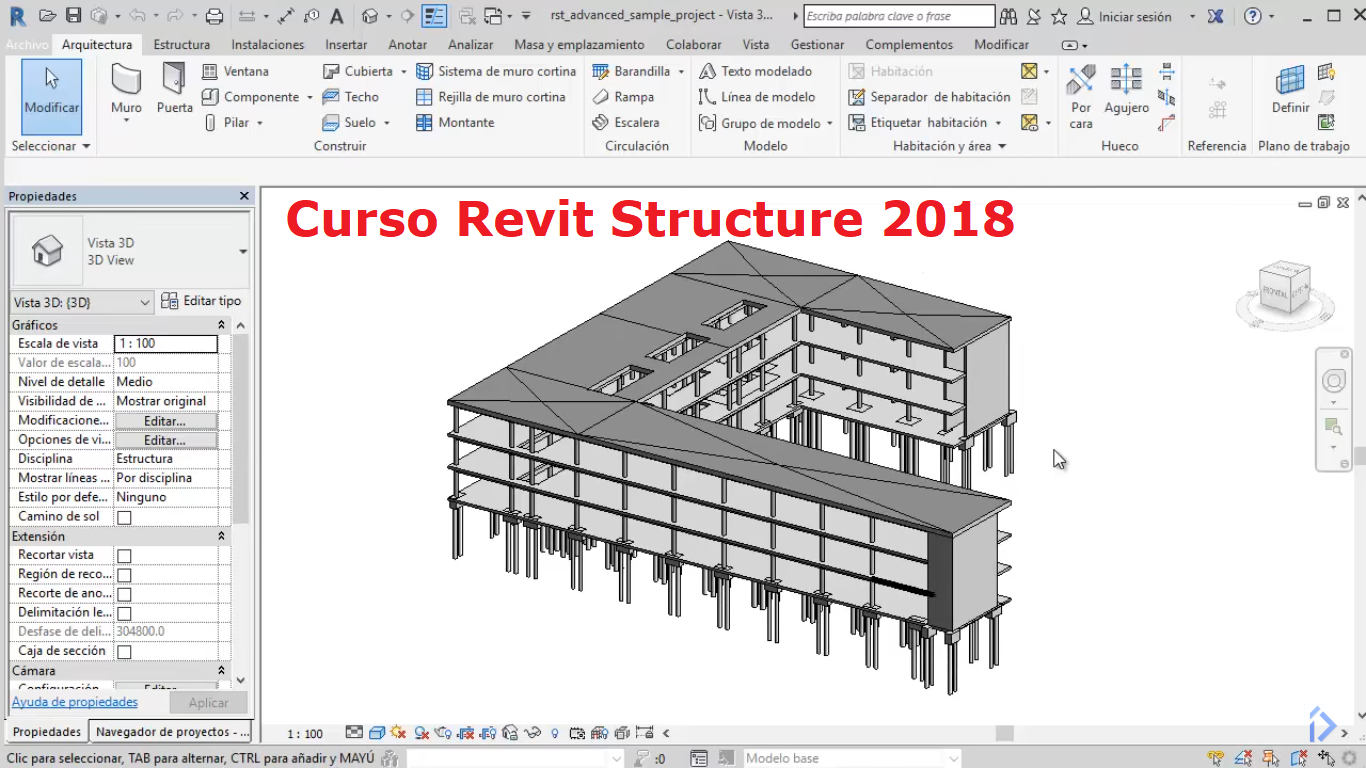Open the Insertar menu tab
The image size is (1366, 768).
click(345, 44)
